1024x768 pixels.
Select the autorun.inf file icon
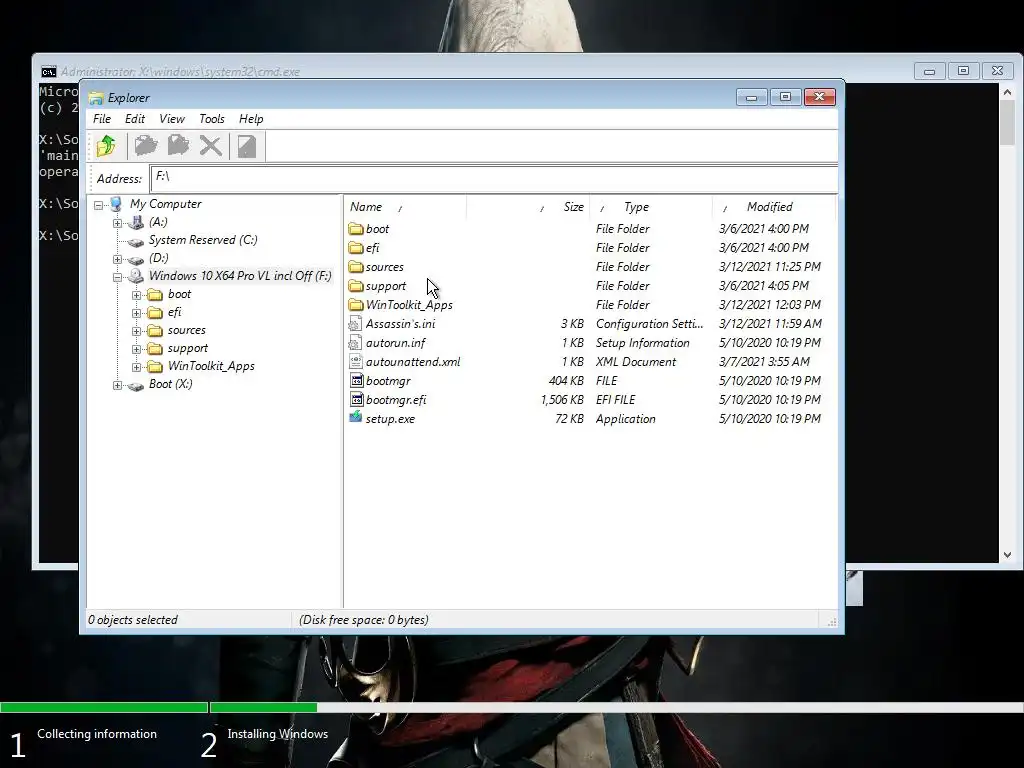click(355, 342)
